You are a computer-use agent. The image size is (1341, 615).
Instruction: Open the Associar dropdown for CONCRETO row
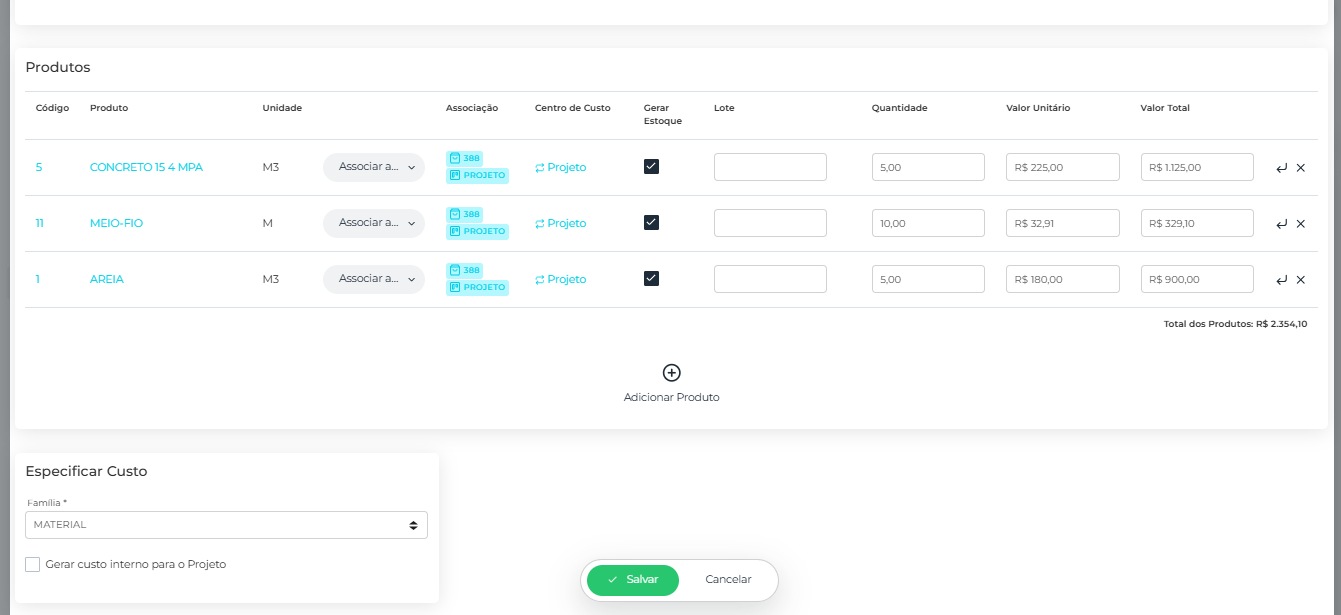tap(374, 167)
